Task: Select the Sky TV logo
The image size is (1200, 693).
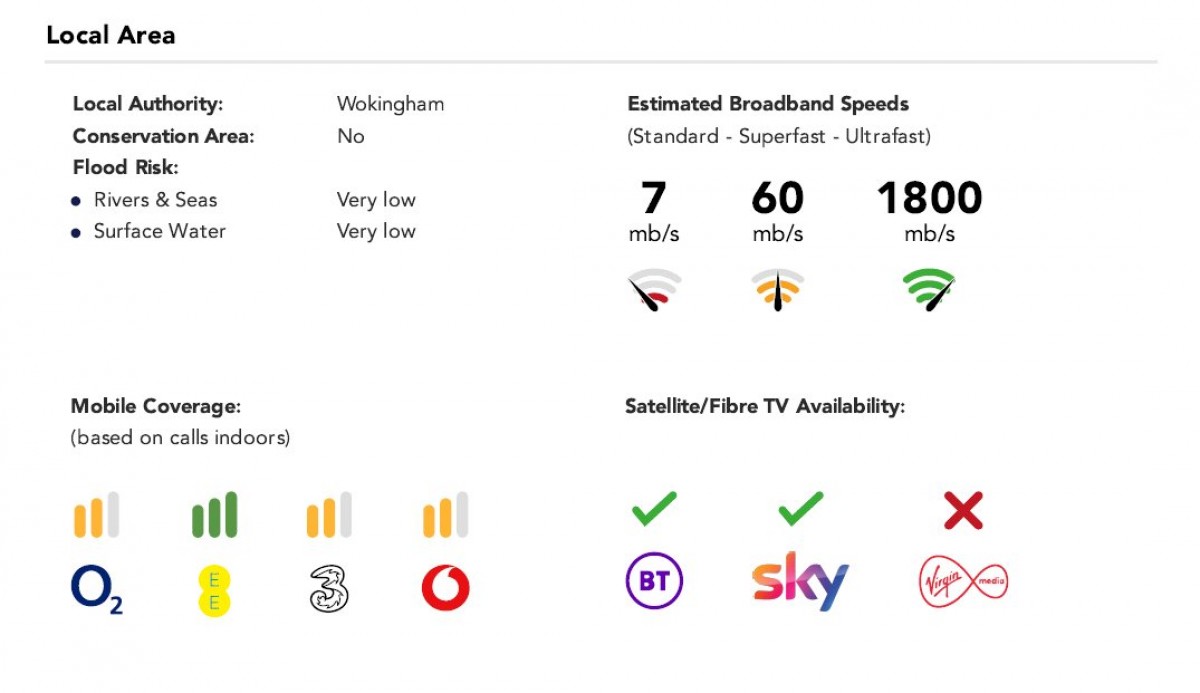Action: point(800,580)
